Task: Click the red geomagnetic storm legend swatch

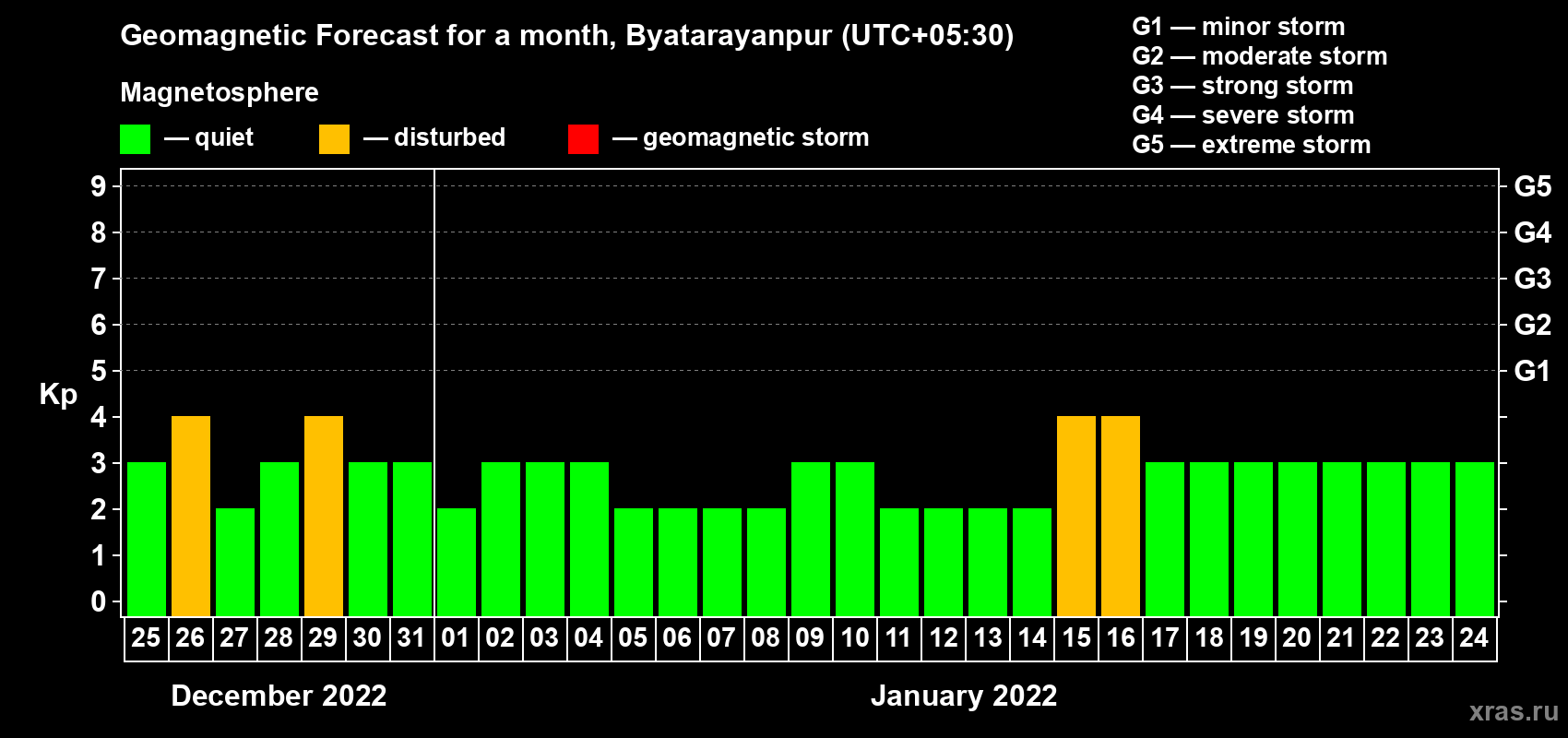Action: tap(584, 139)
